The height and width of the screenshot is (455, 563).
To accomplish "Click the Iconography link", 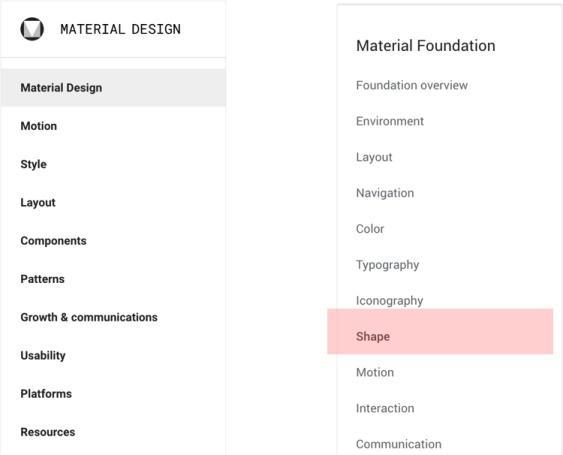I will click(390, 301).
